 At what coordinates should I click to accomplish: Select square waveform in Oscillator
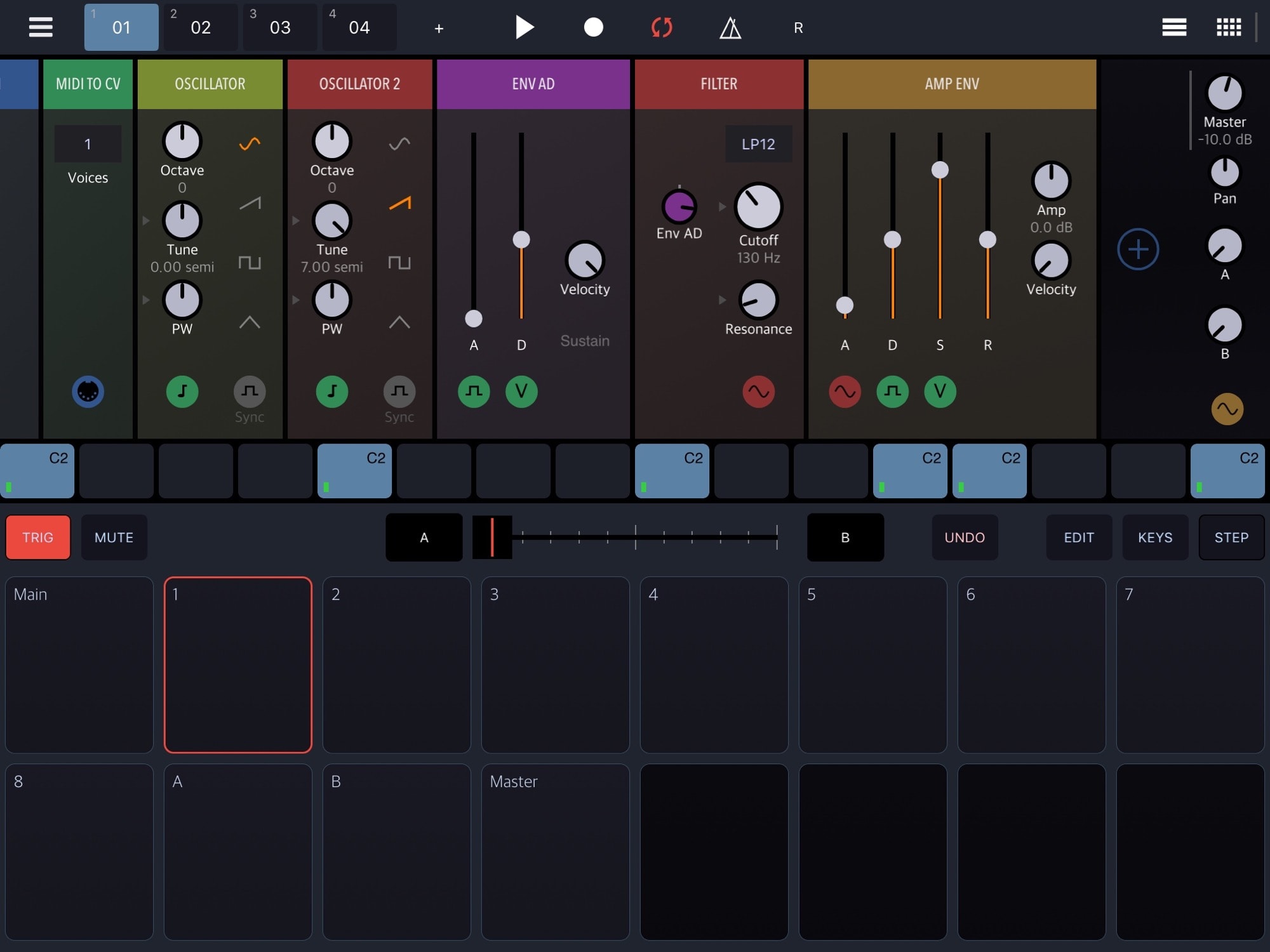point(250,262)
